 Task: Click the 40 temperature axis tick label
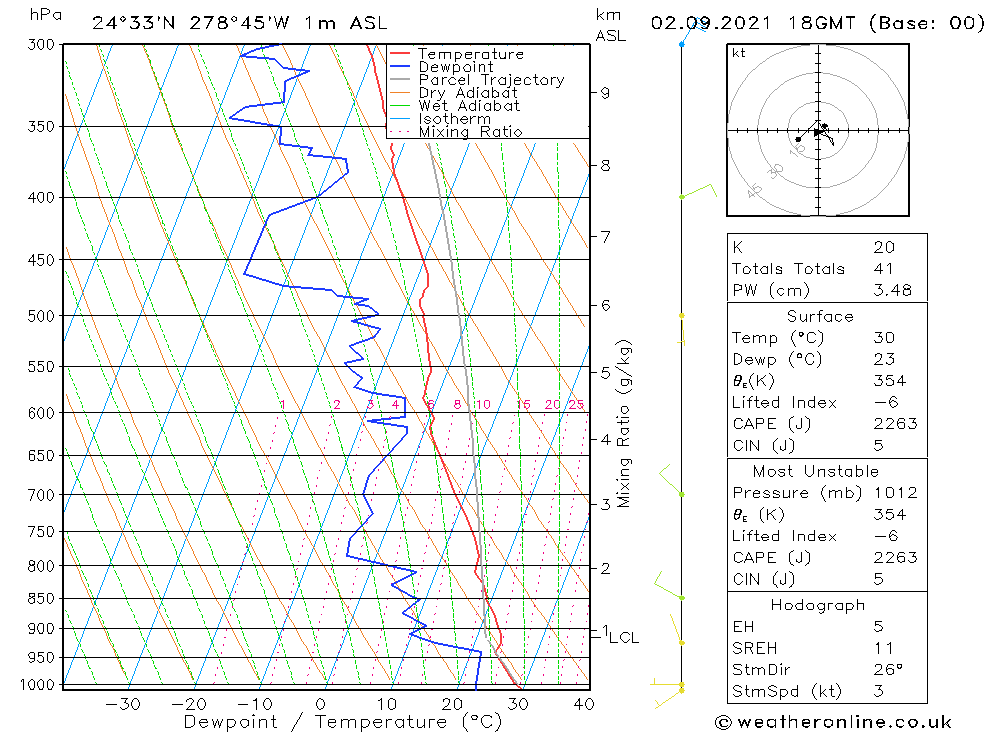(x=584, y=704)
